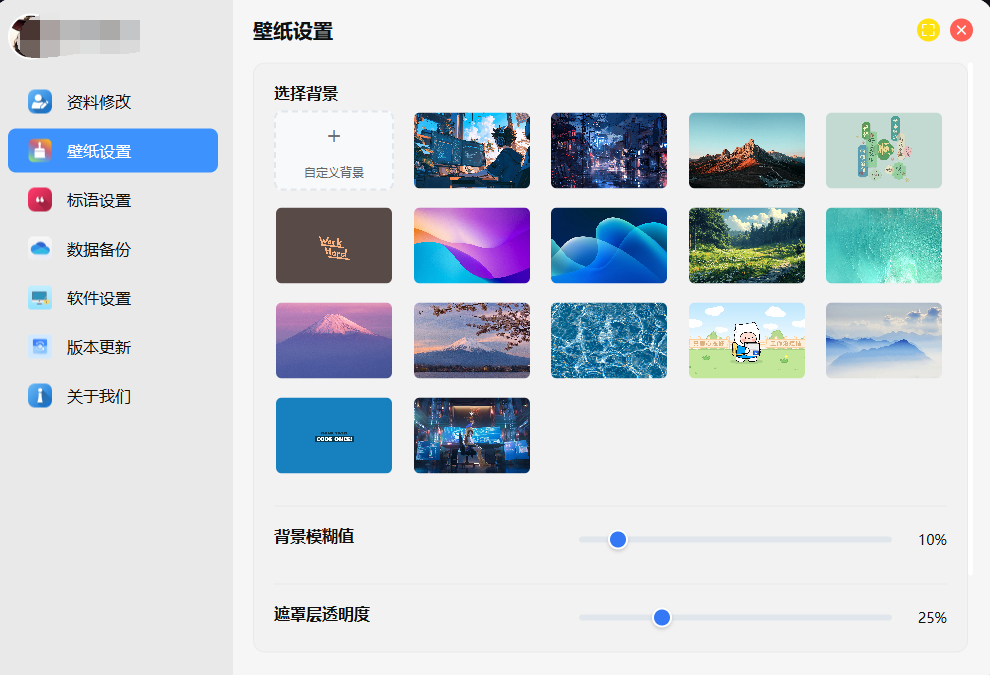Click the 遮罩层透明度 slider handle

(662, 617)
